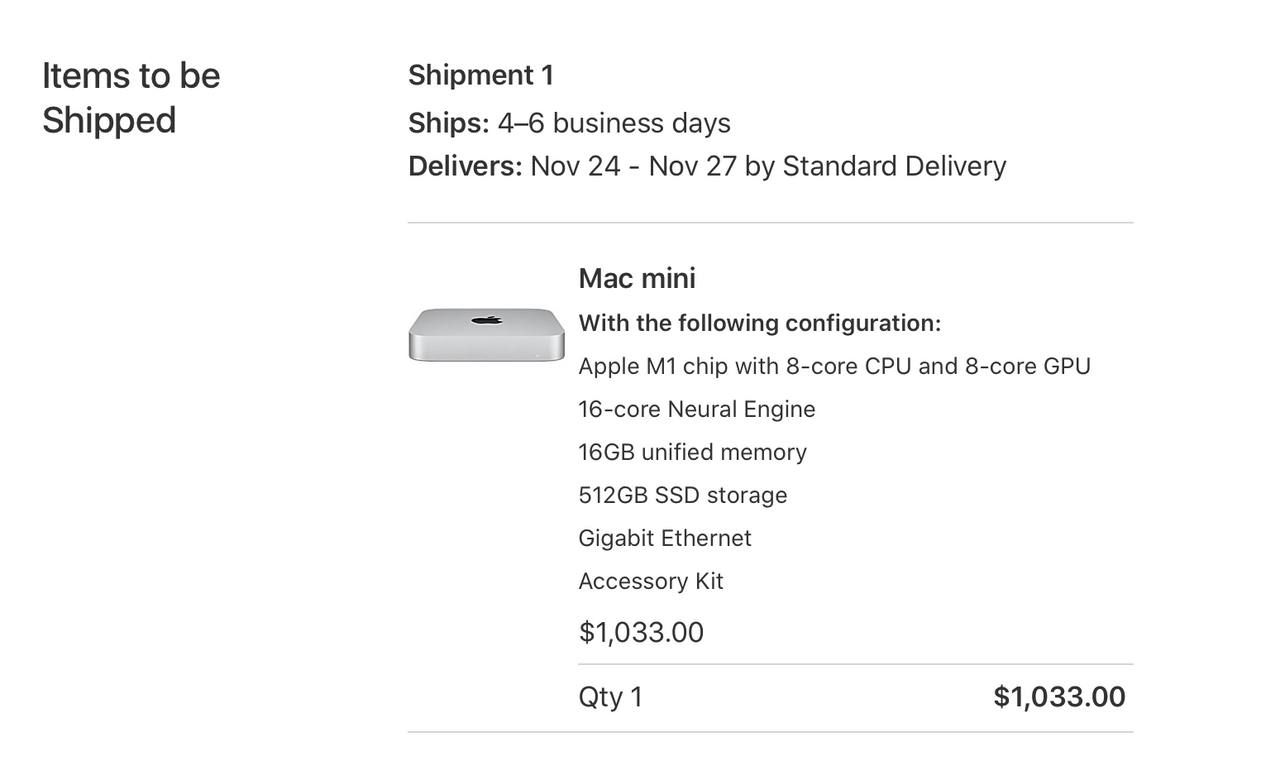The width and height of the screenshot is (1280, 781).
Task: Click the Apple M1 chip specification line
Action: (834, 366)
